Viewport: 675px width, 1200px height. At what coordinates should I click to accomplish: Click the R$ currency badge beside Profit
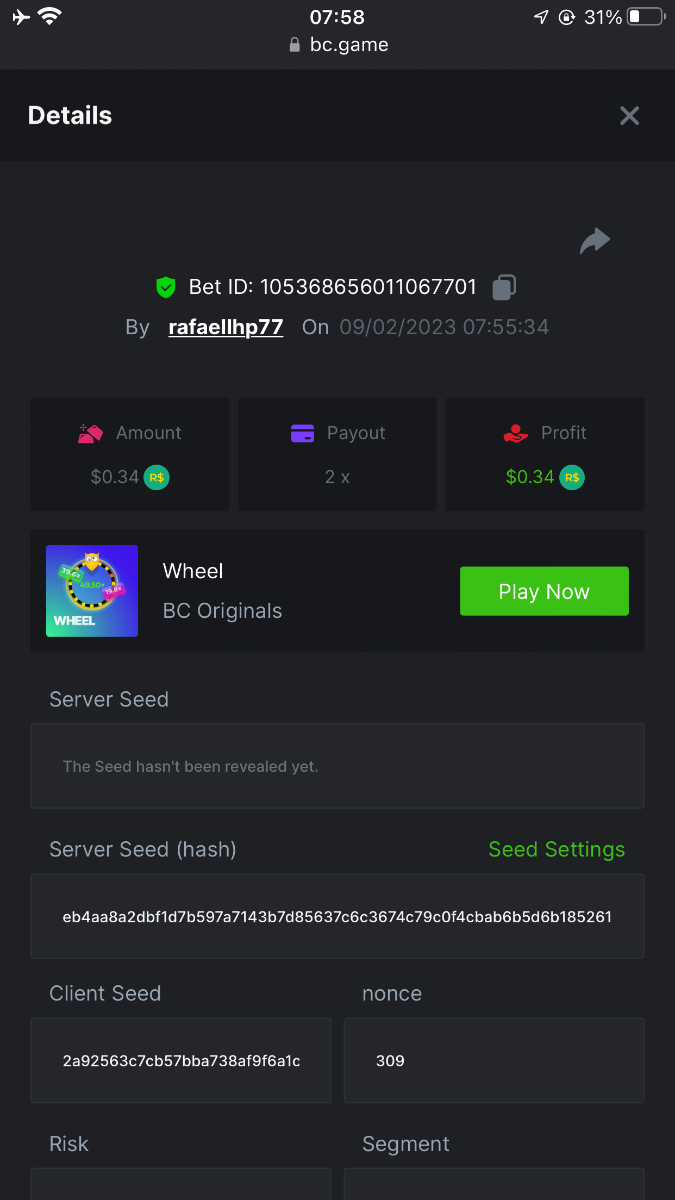click(572, 477)
